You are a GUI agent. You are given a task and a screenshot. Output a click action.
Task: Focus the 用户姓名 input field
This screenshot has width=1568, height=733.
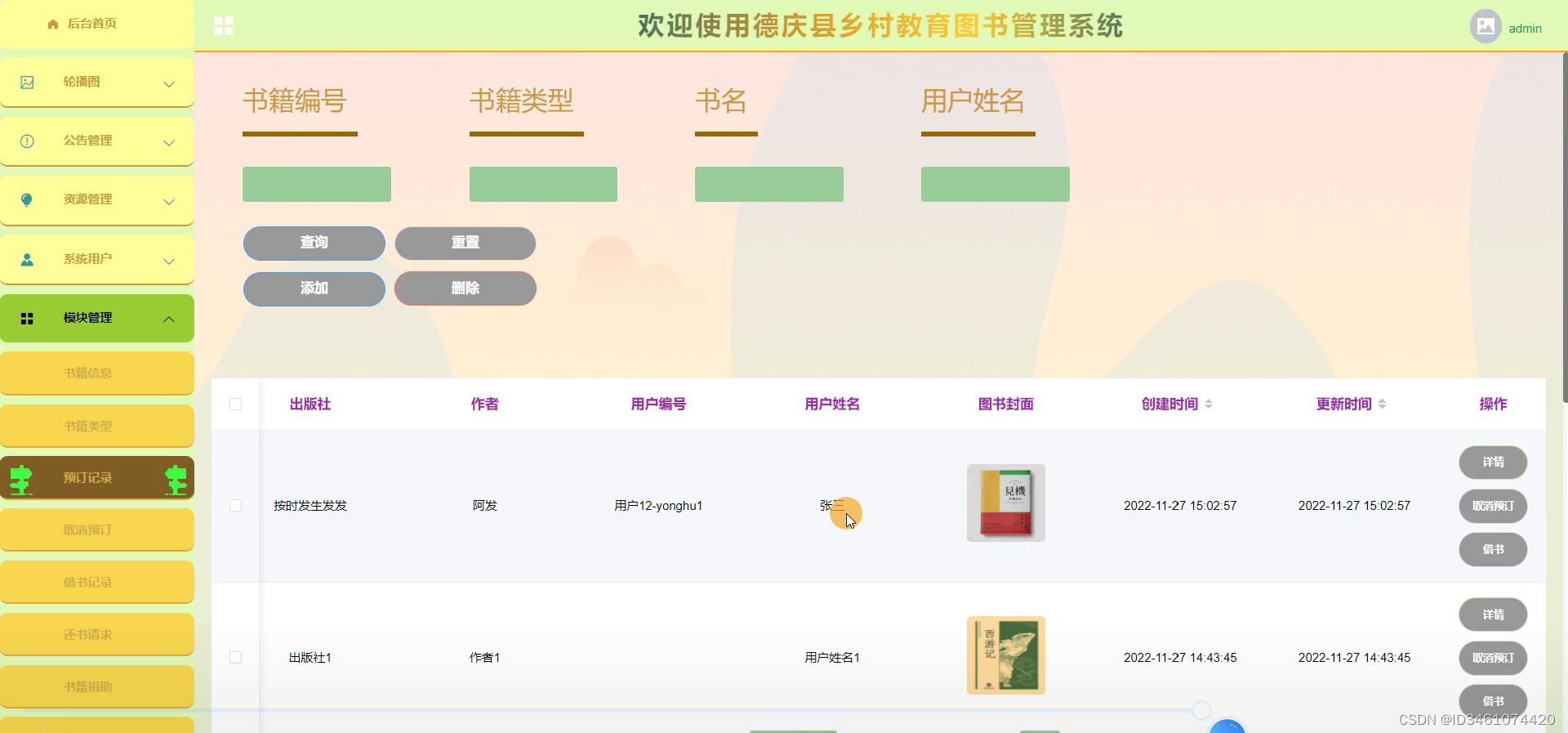(x=996, y=185)
